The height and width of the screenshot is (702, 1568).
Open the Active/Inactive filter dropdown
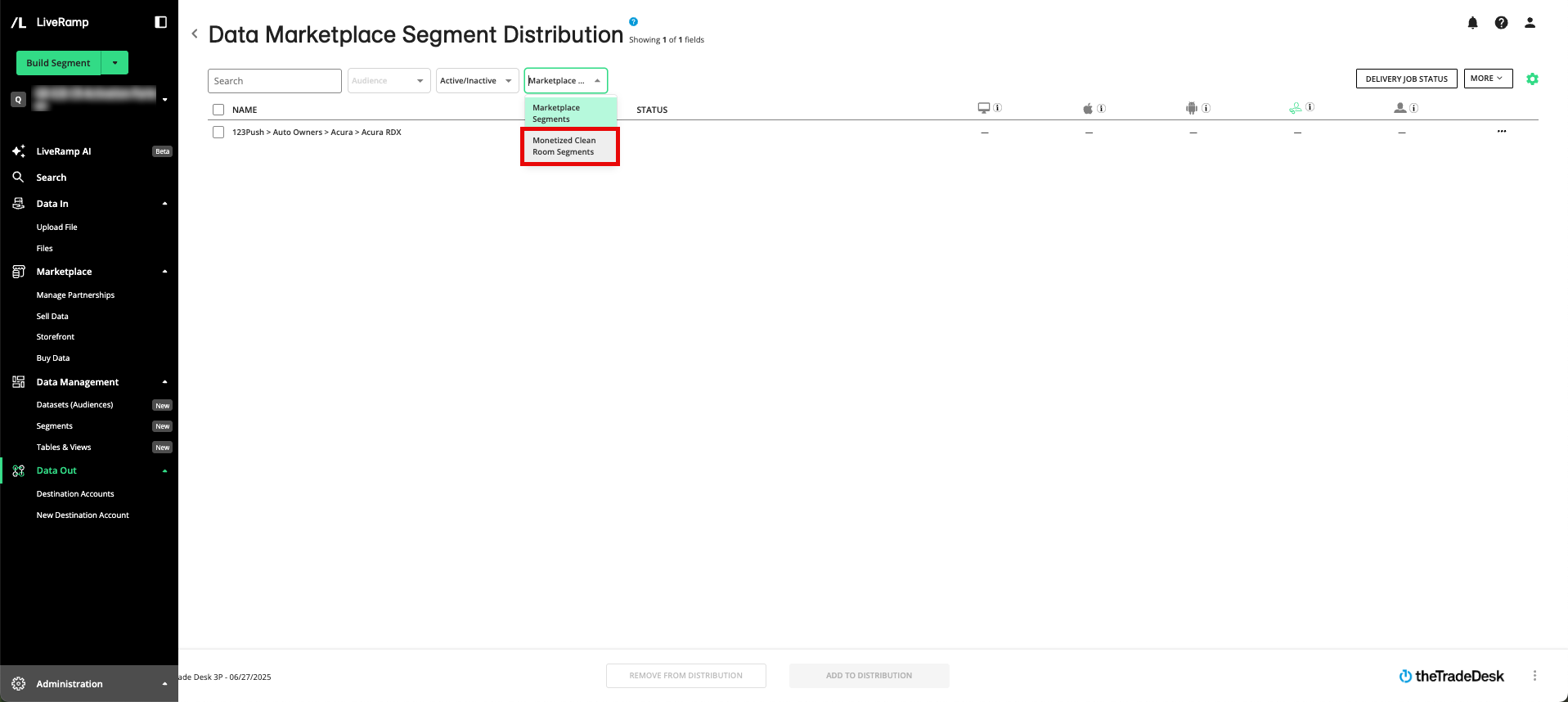[477, 81]
